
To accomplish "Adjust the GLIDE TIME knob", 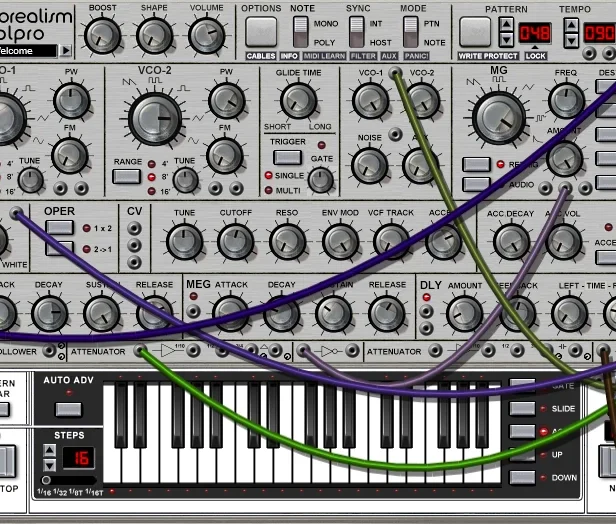I will [298, 100].
